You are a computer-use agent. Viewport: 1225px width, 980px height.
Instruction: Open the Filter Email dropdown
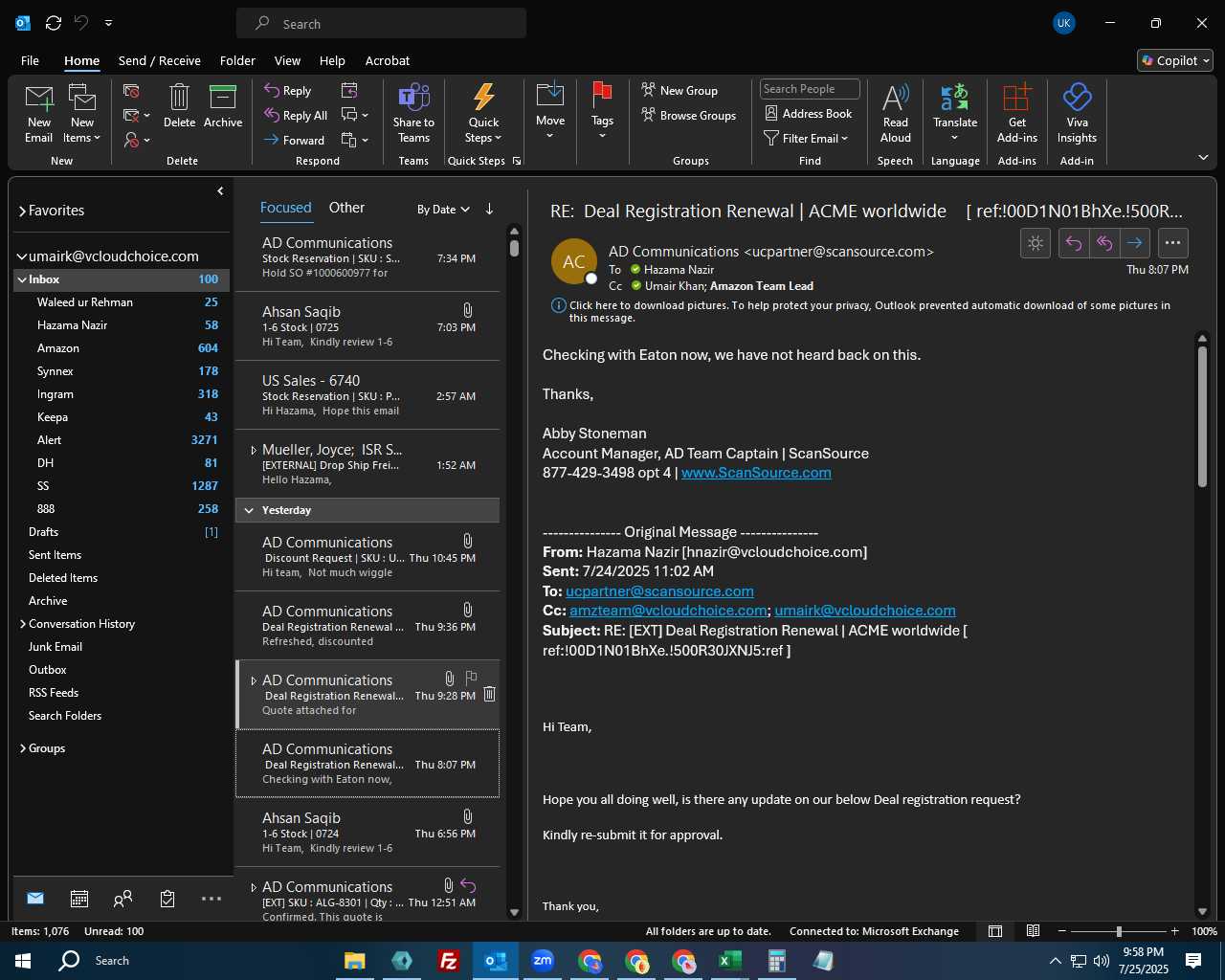coord(806,138)
